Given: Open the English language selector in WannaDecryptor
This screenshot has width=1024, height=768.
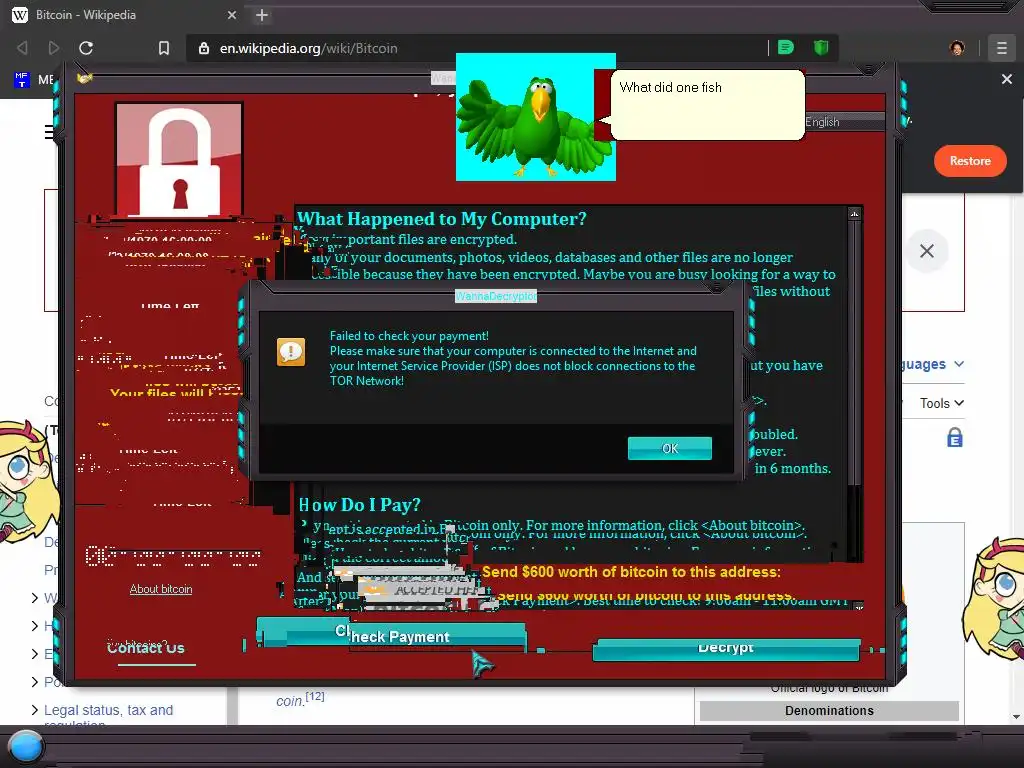Looking at the screenshot, I should coord(845,122).
